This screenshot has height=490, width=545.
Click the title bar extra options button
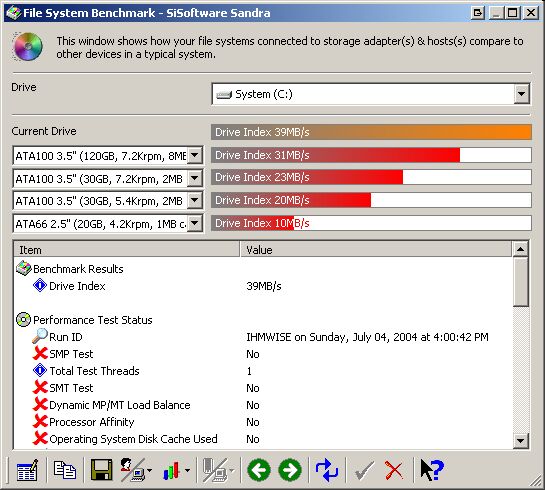pyautogui.click(x=478, y=13)
